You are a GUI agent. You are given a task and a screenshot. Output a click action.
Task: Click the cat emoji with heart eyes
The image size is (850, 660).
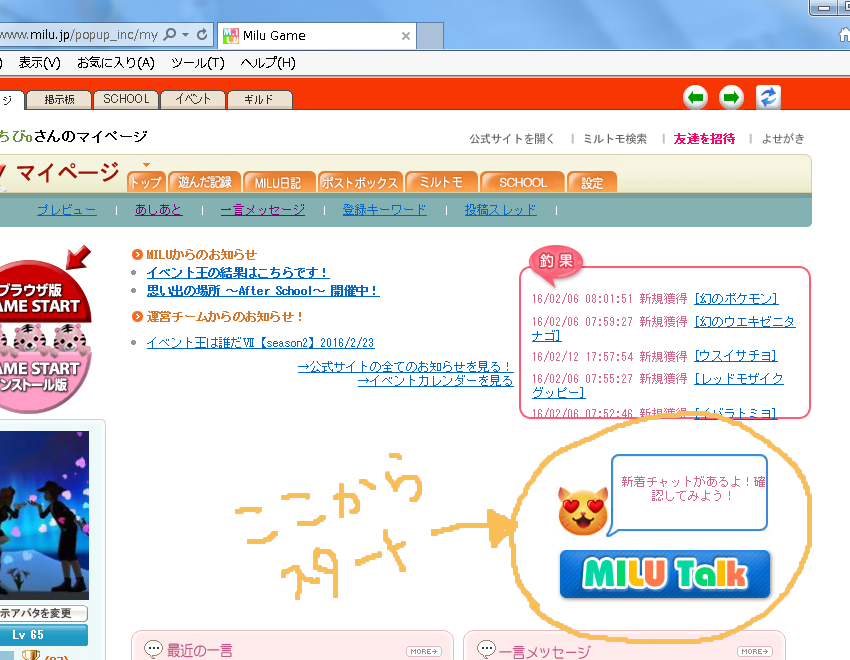tap(583, 512)
